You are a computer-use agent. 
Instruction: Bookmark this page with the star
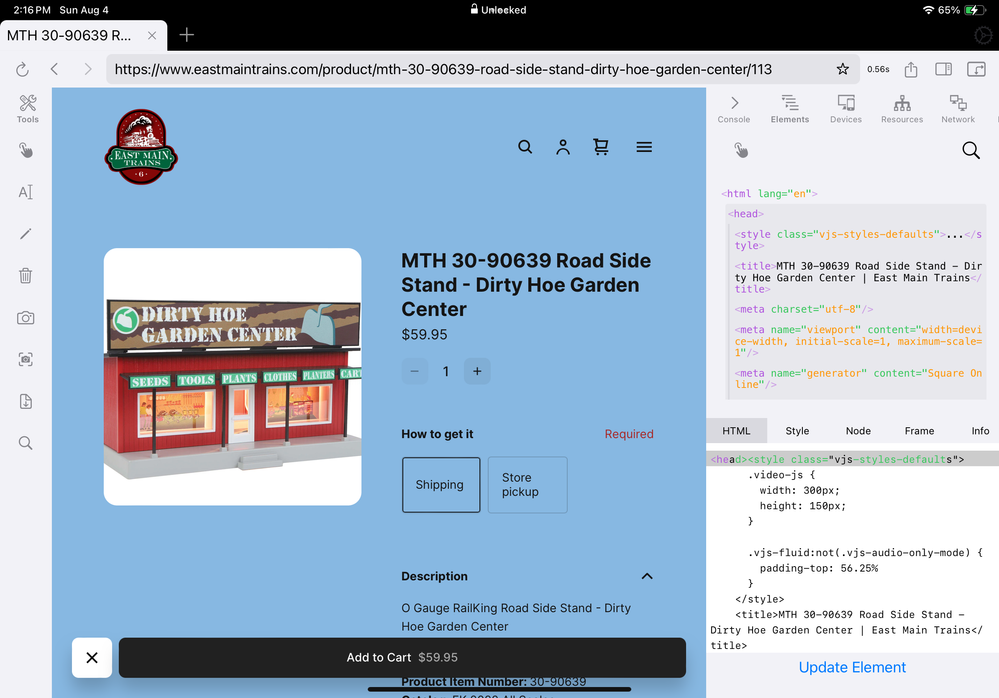click(x=842, y=69)
